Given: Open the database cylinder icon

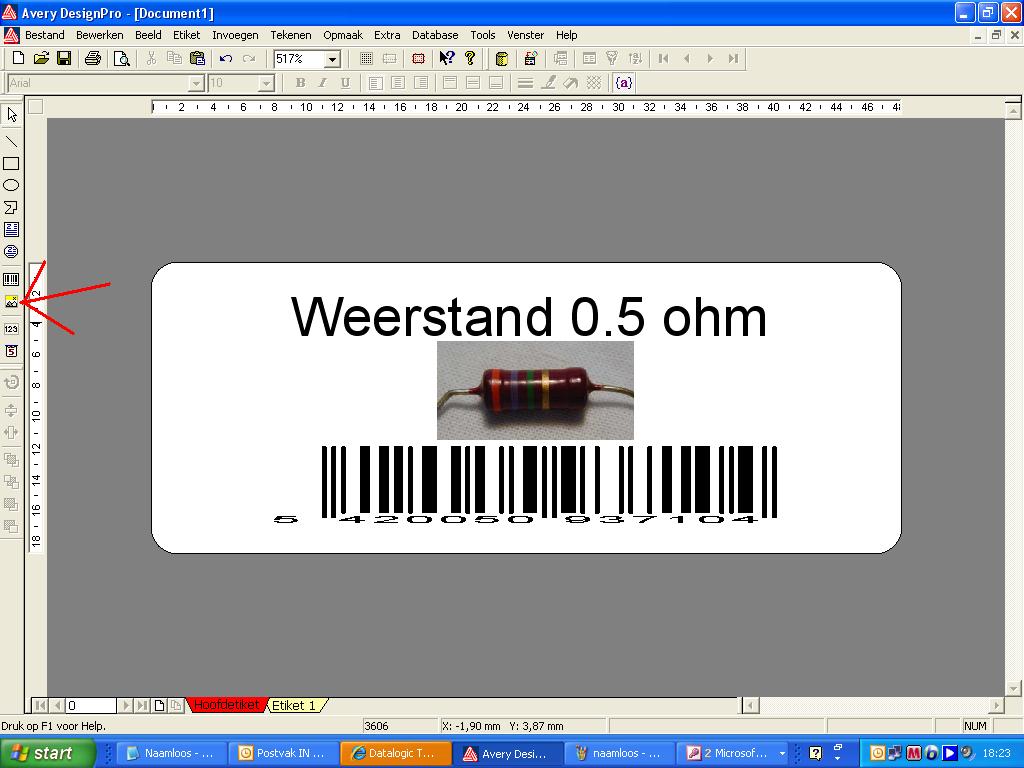Looking at the screenshot, I should 502,59.
